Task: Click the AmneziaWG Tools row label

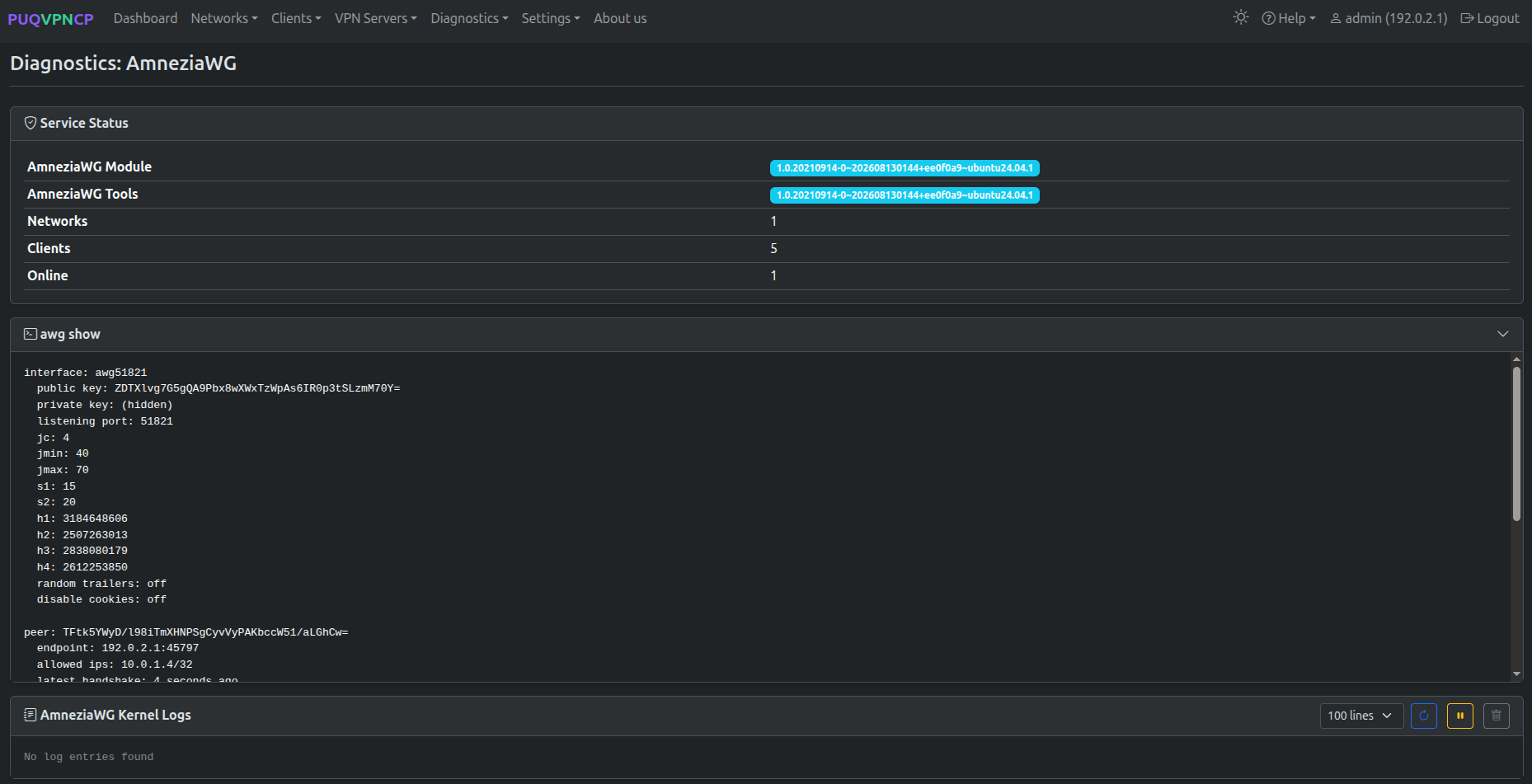Action: (82, 194)
